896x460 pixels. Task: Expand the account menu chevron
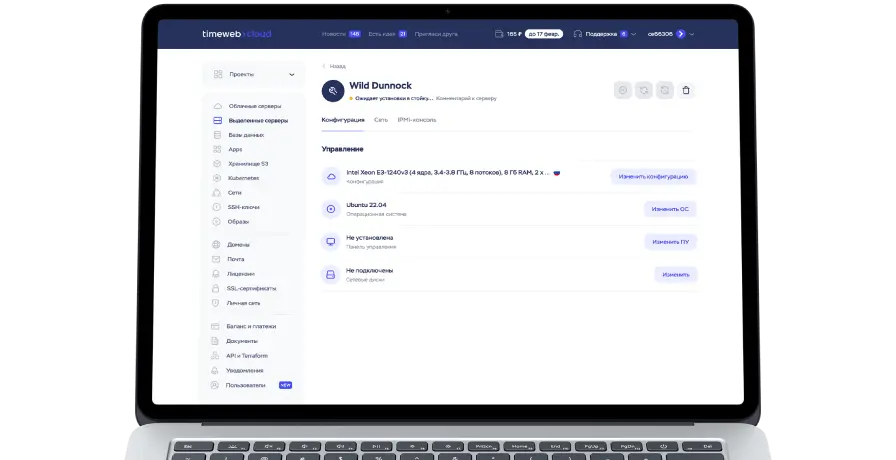pos(692,34)
